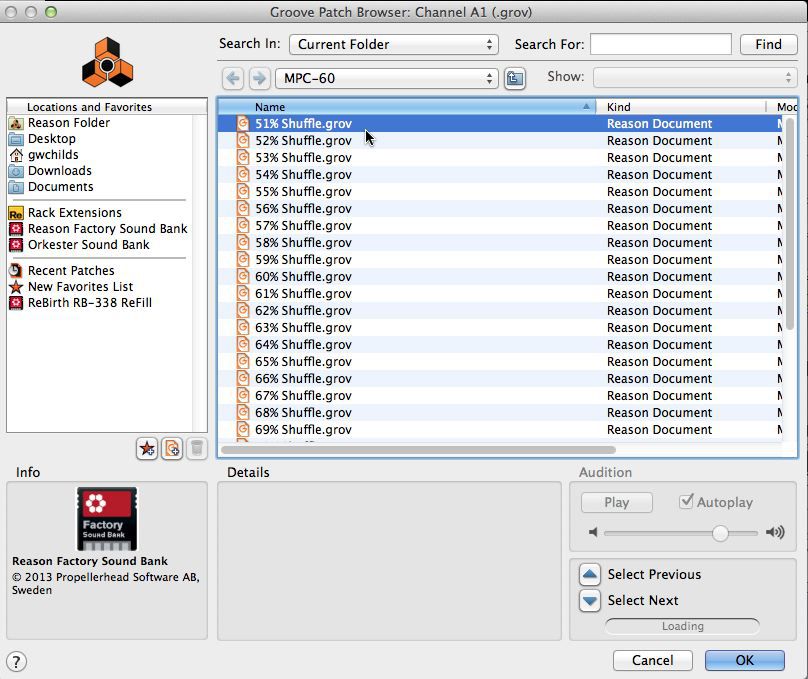Click the file list vertical scrollbar
This screenshot has height=679, width=808.
click(x=790, y=224)
